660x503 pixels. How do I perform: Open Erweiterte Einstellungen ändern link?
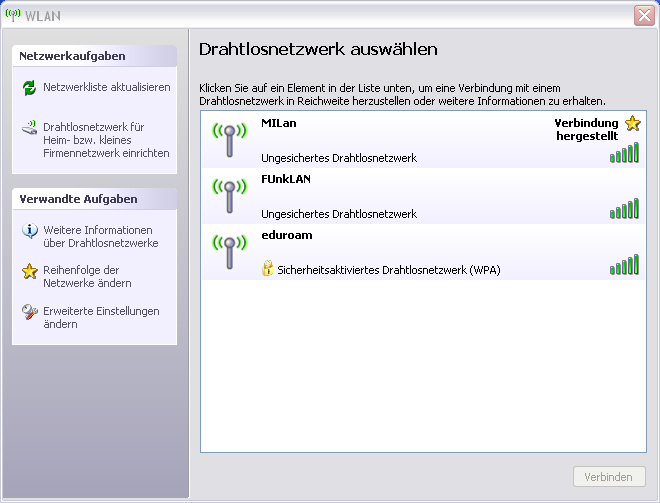coord(100,318)
